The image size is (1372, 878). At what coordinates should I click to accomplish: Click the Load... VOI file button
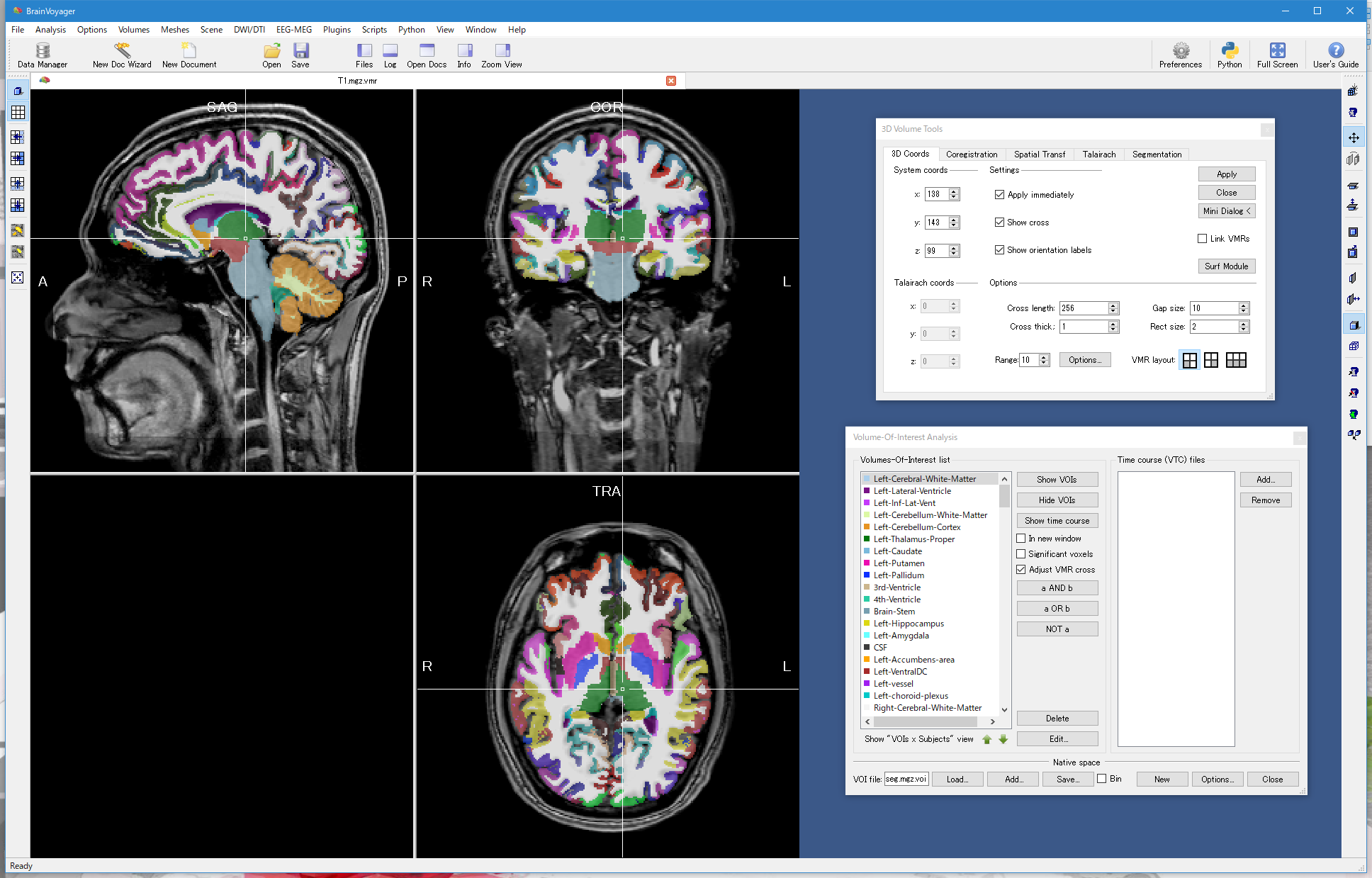click(957, 779)
